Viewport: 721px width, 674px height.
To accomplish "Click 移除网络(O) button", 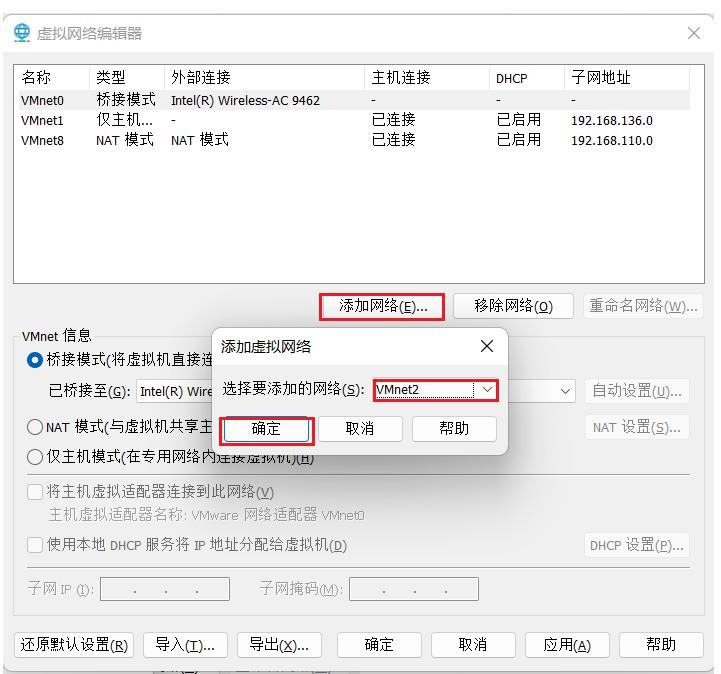I will point(513,306).
